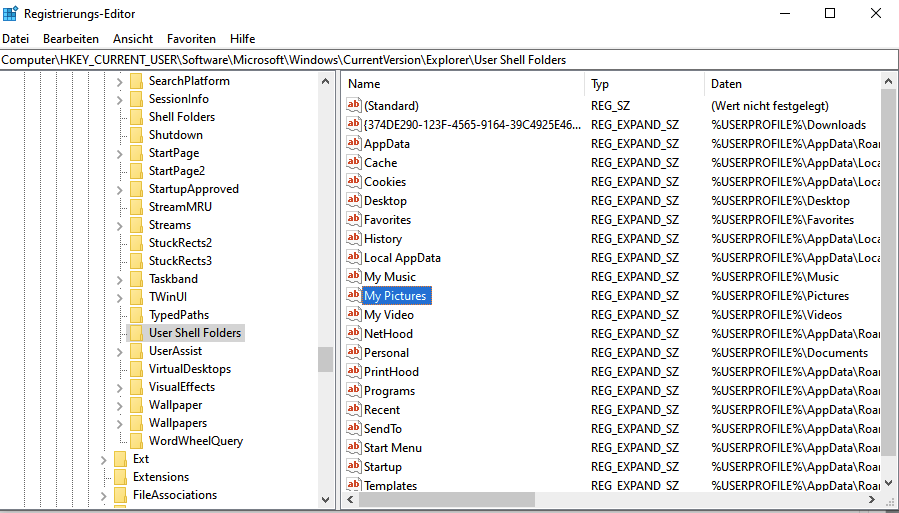
Task: Click the ab icon next to History
Action: (x=354, y=238)
